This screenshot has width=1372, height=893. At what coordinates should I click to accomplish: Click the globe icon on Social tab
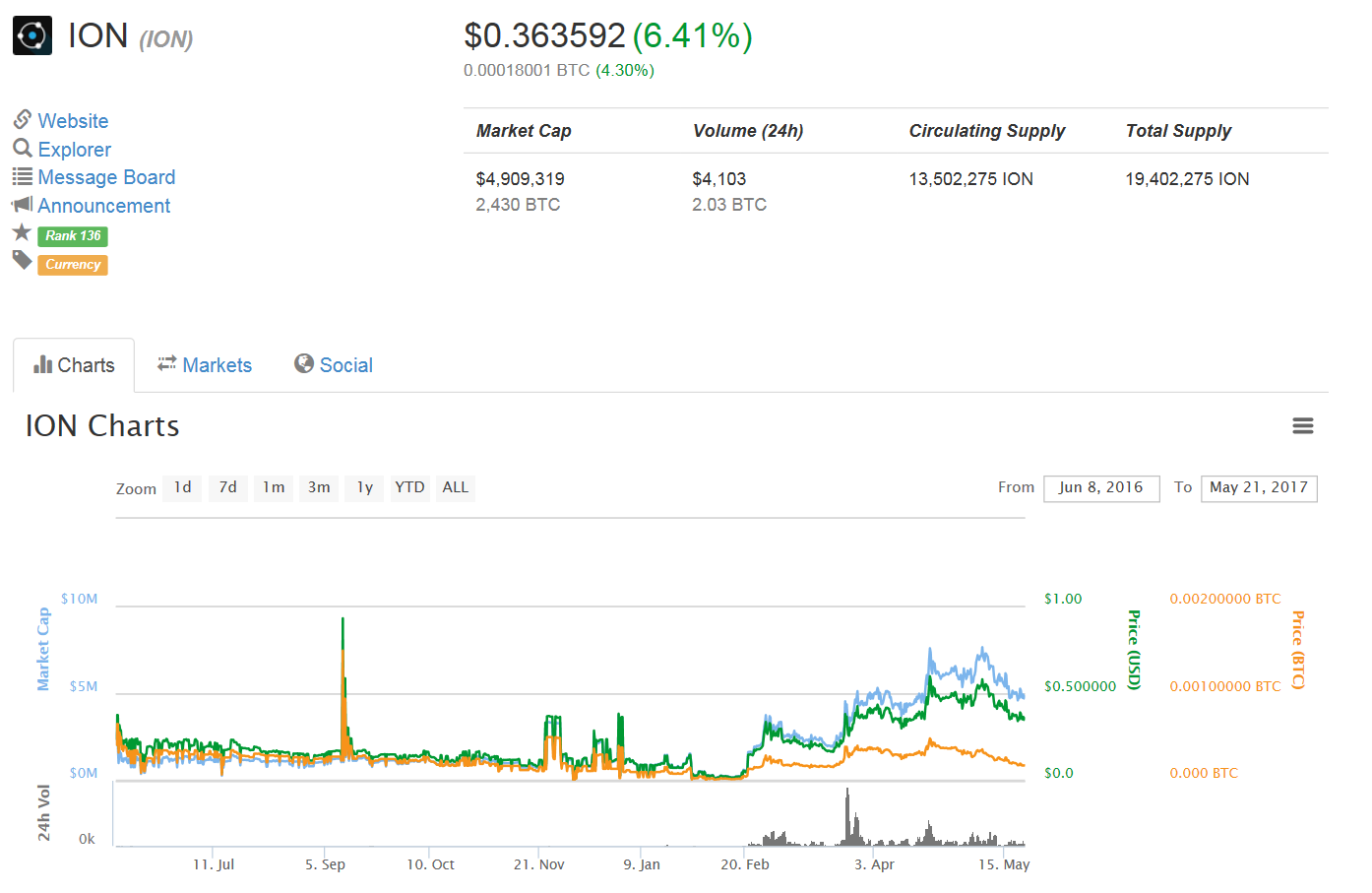pos(304,363)
